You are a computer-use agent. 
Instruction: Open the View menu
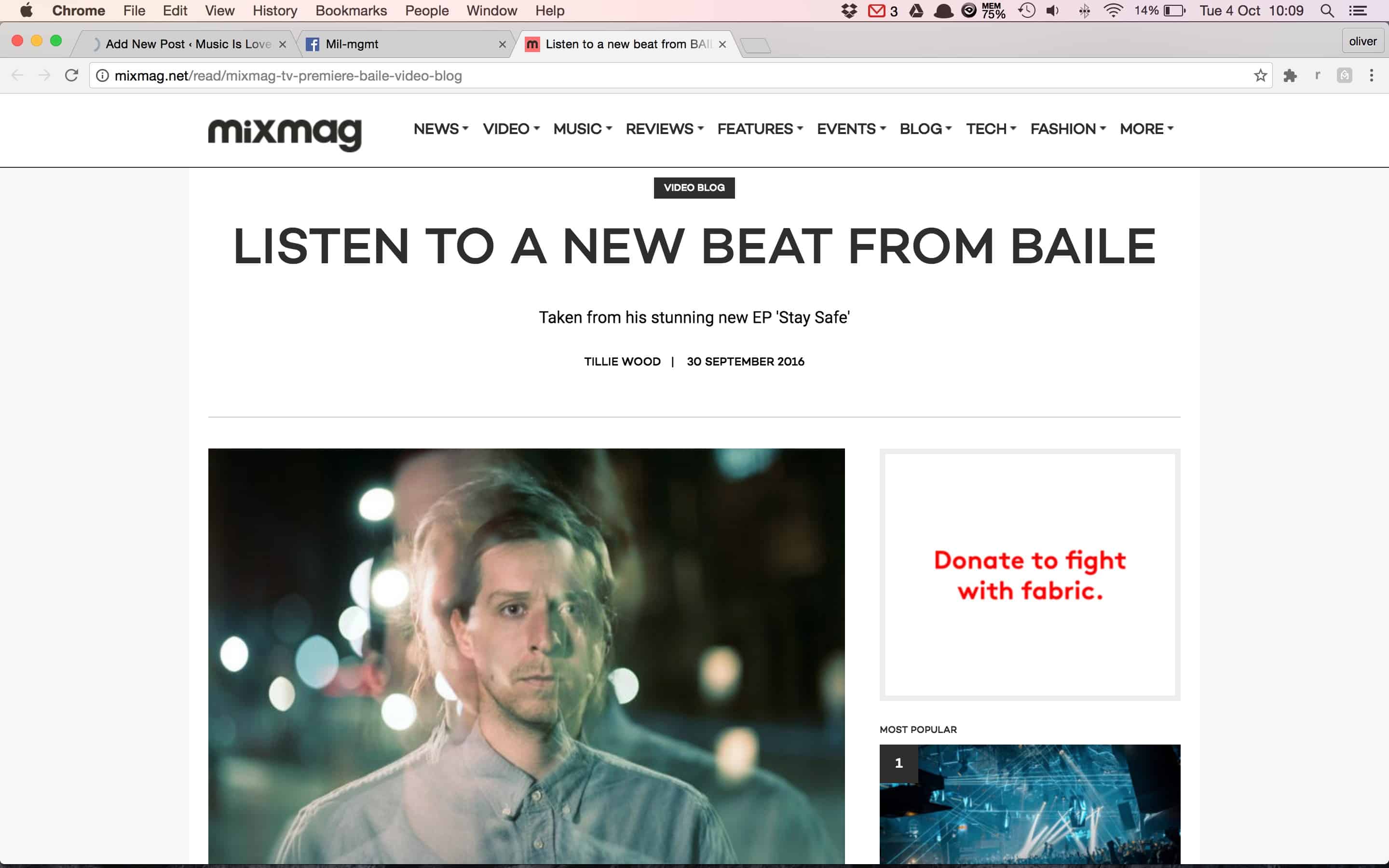(220, 10)
